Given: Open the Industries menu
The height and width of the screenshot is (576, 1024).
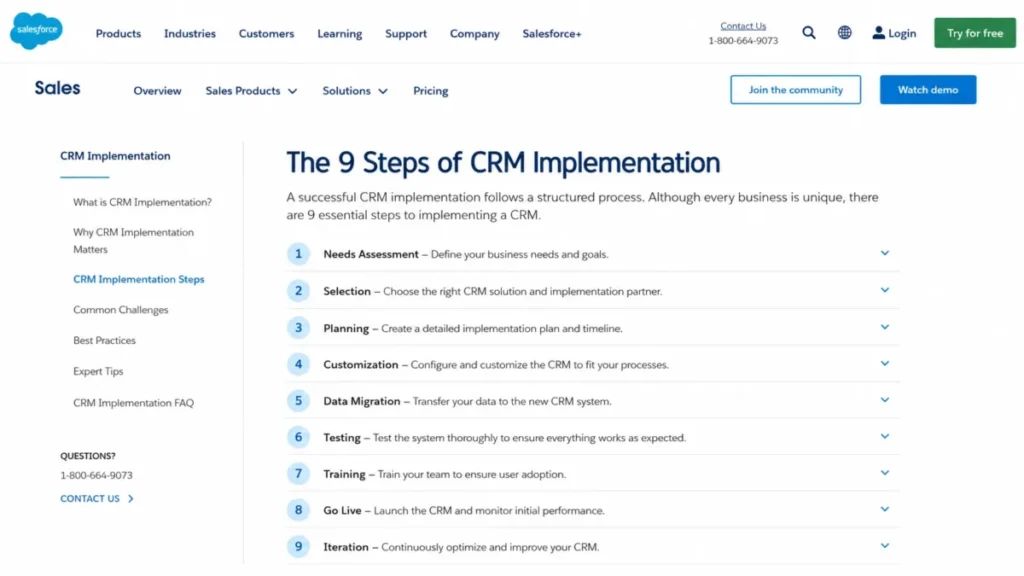Looking at the screenshot, I should point(189,33).
